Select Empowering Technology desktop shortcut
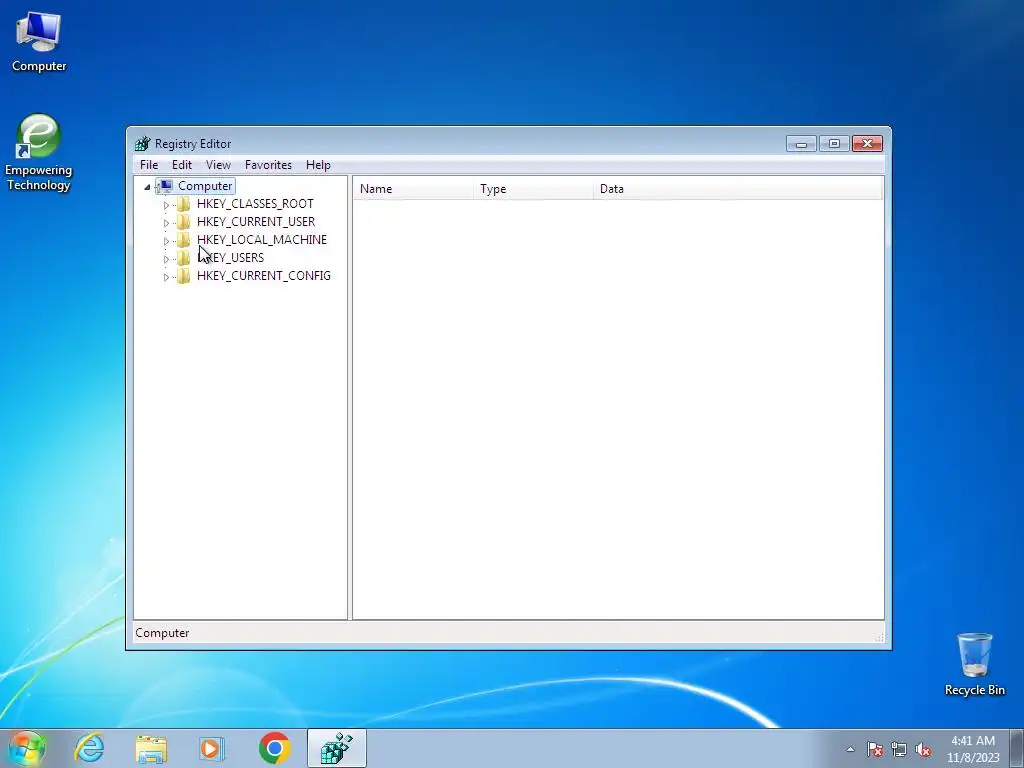 pyautogui.click(x=38, y=153)
